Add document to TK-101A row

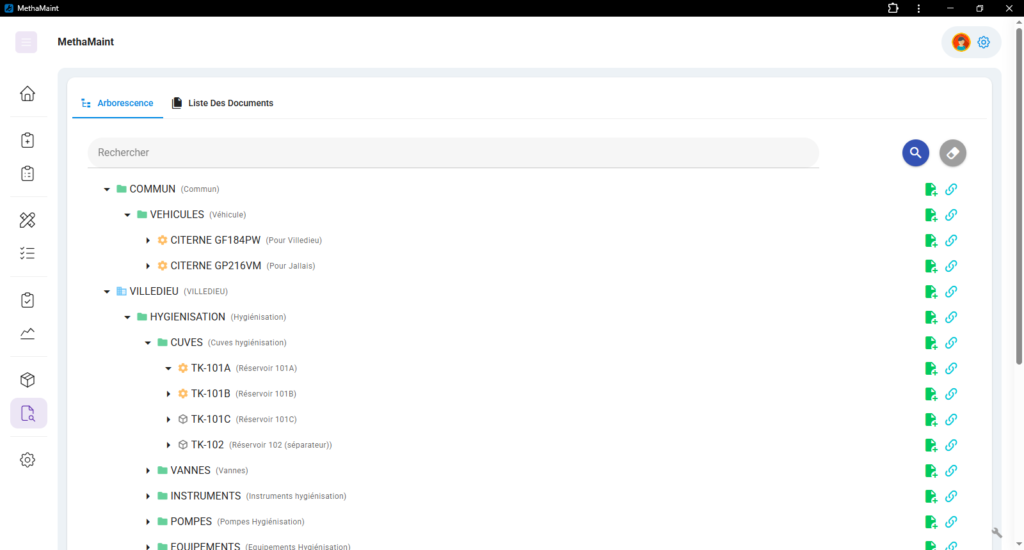point(931,368)
